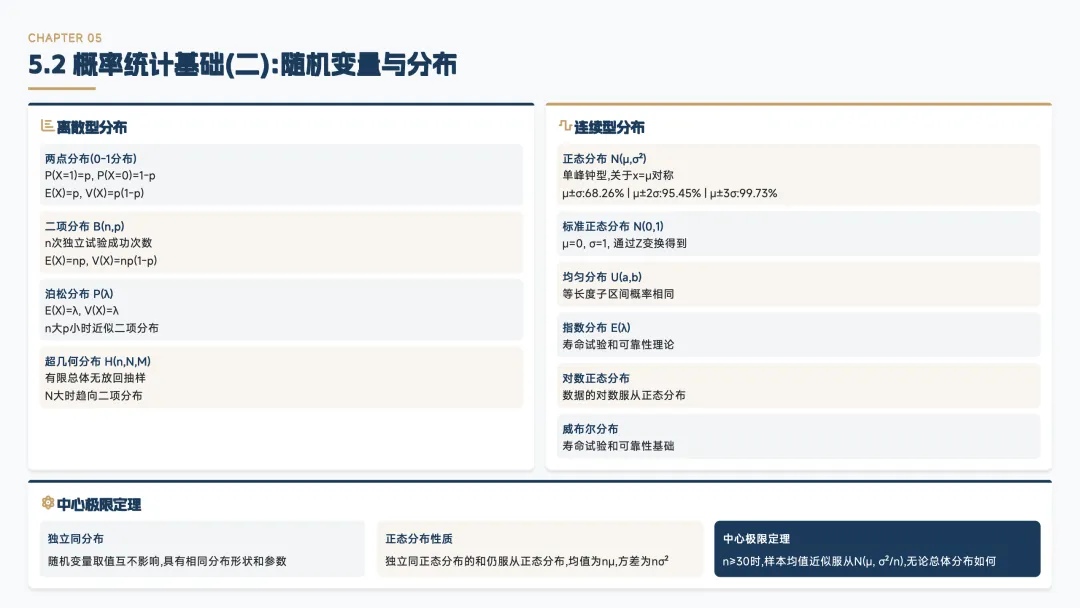Click the line 有限总体无放回抽样
1080x608 pixels.
(95, 378)
